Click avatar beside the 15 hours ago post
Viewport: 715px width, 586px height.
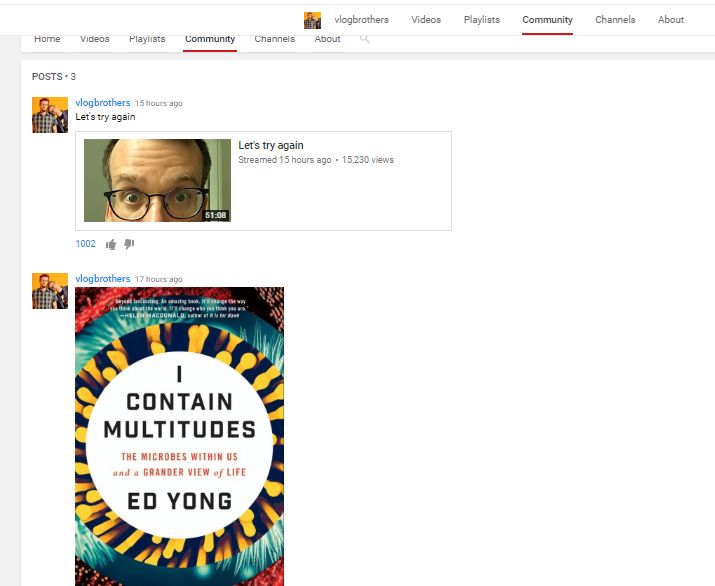50,115
